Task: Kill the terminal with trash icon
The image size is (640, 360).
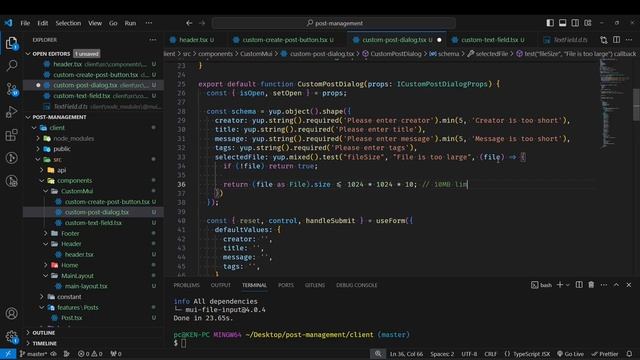Action: 591,284
